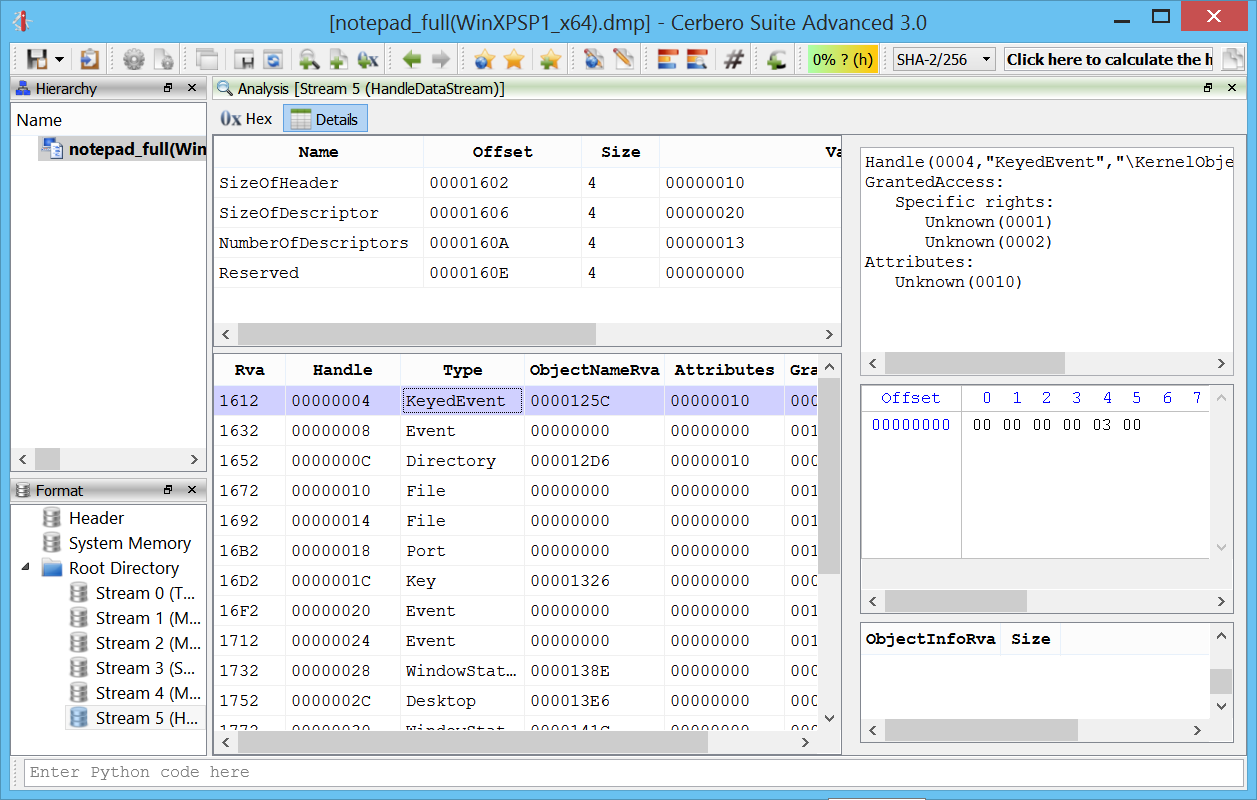Click the clipboard import icon in toolbar
This screenshot has height=800, width=1257.
(90, 59)
